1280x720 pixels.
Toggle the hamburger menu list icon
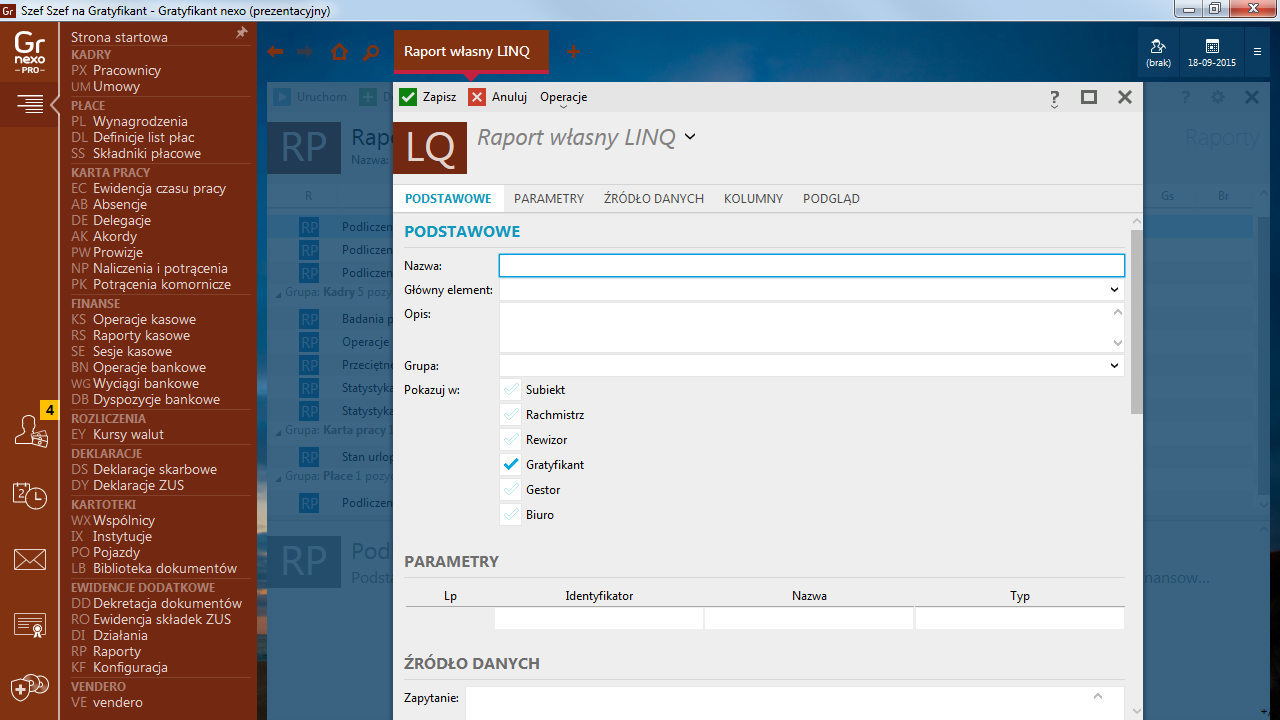(30, 103)
